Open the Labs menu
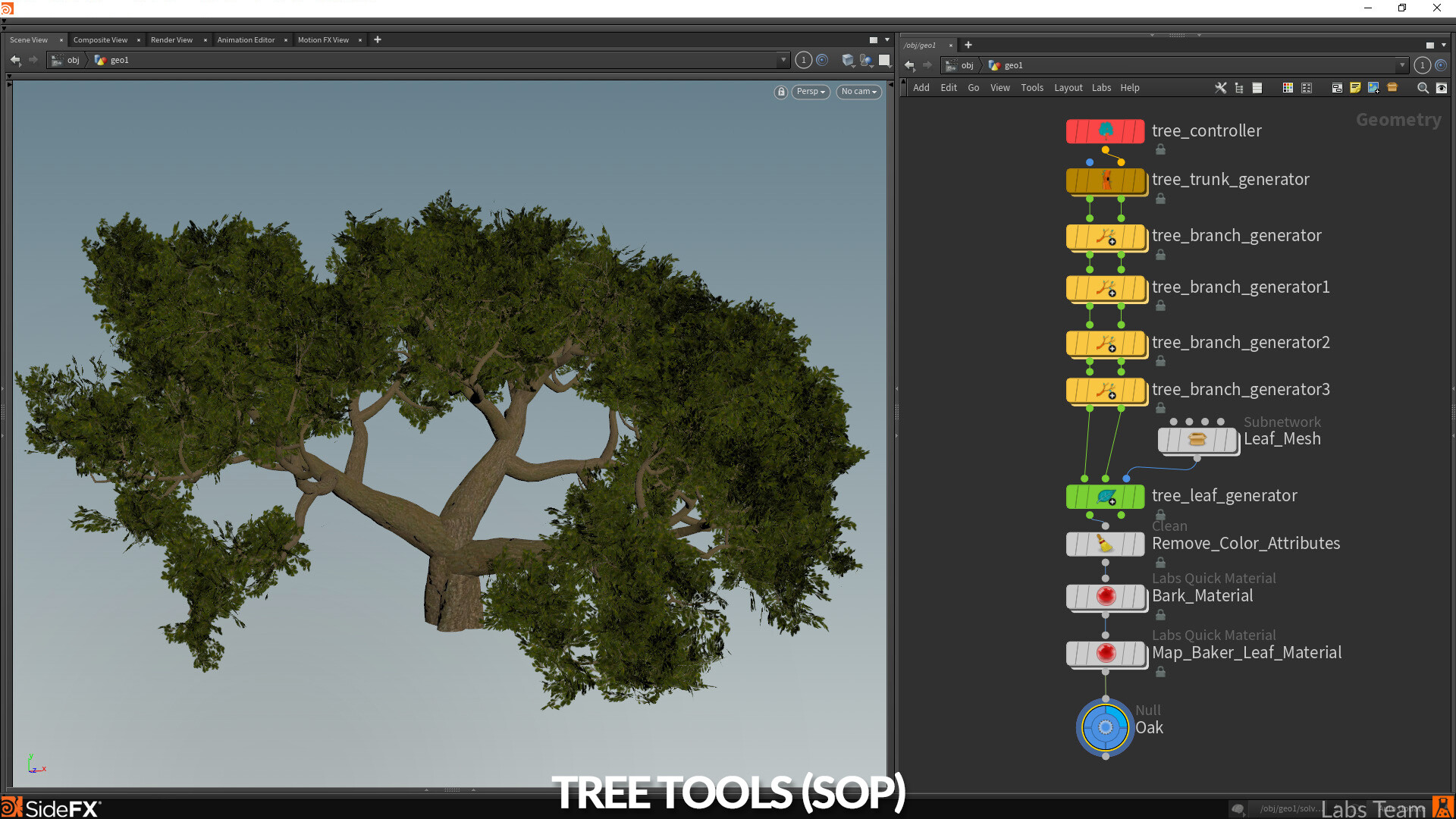Screen dimensions: 1456x819 (x=1101, y=87)
